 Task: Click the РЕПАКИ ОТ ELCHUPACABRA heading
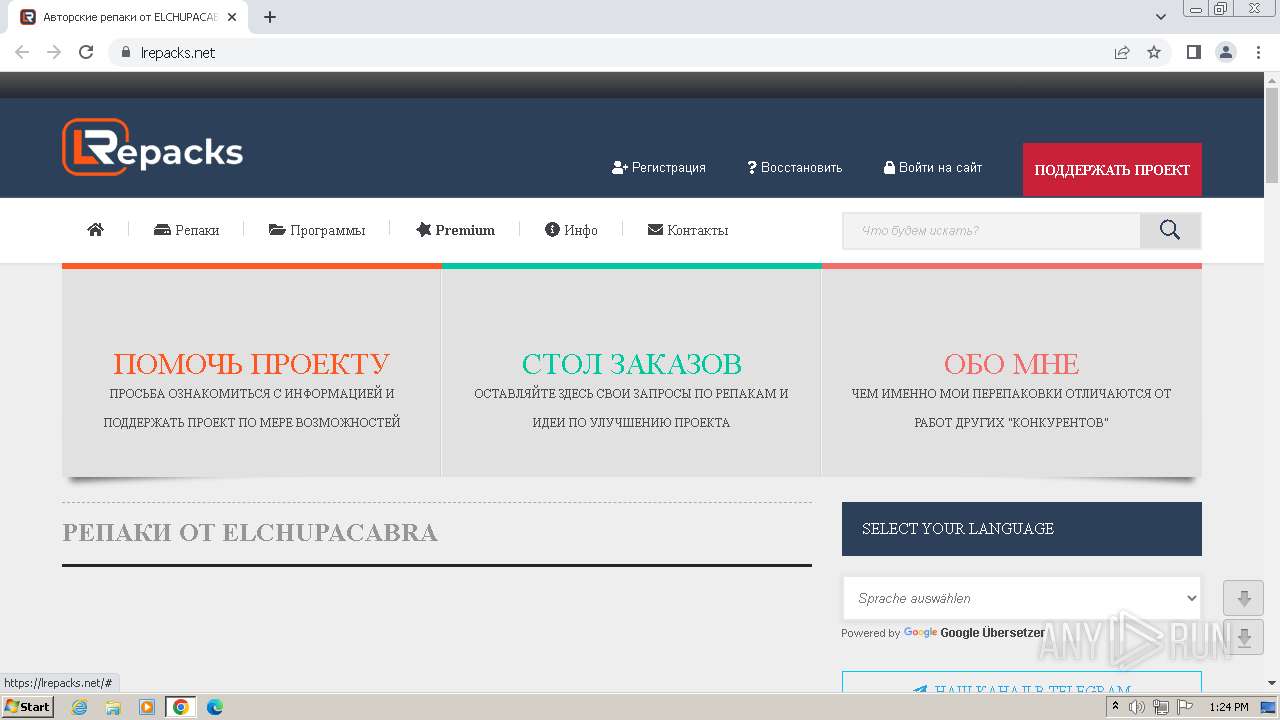point(250,533)
